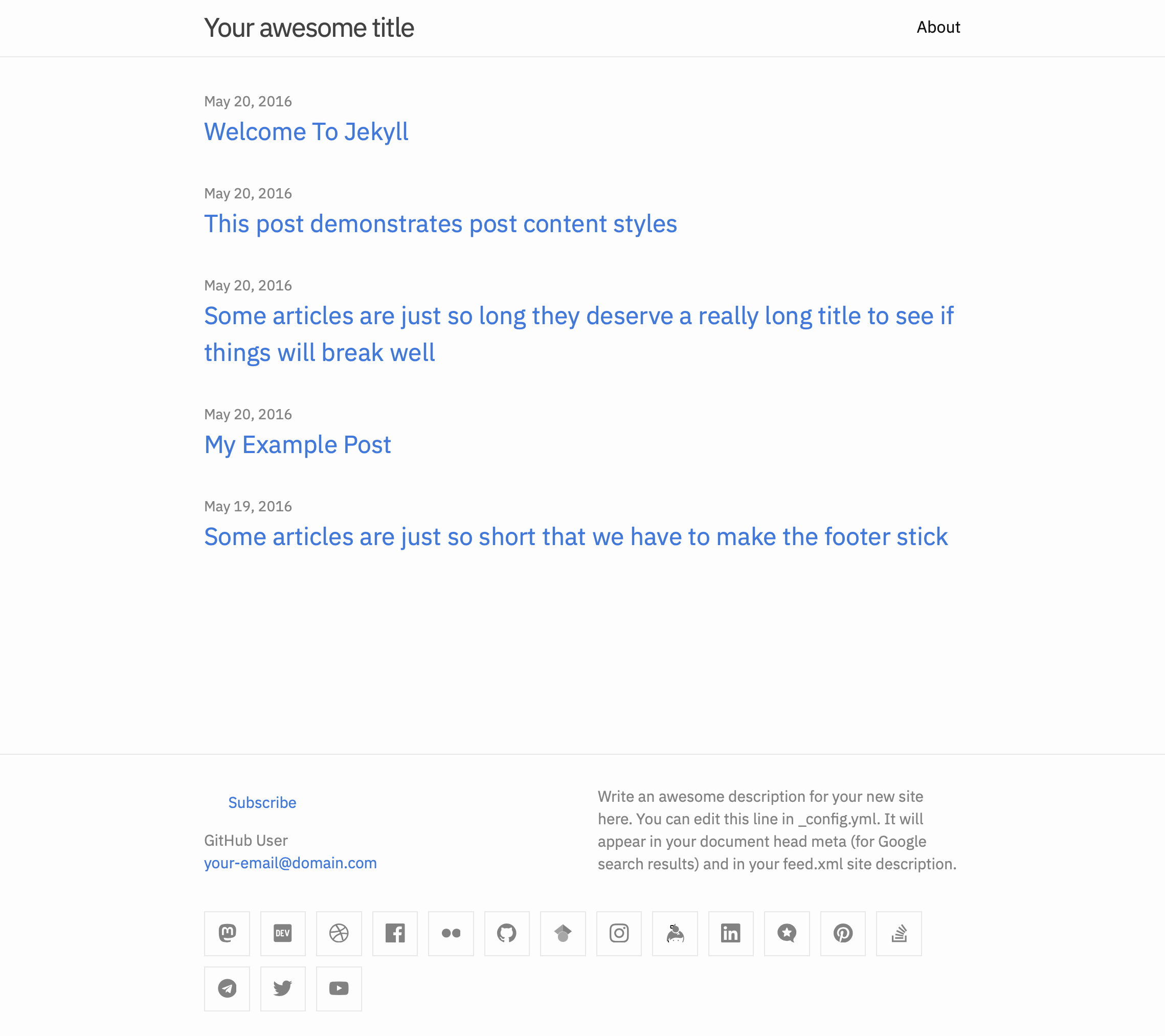Click the Flickr icon
This screenshot has height=1036, width=1165.
pos(451,933)
